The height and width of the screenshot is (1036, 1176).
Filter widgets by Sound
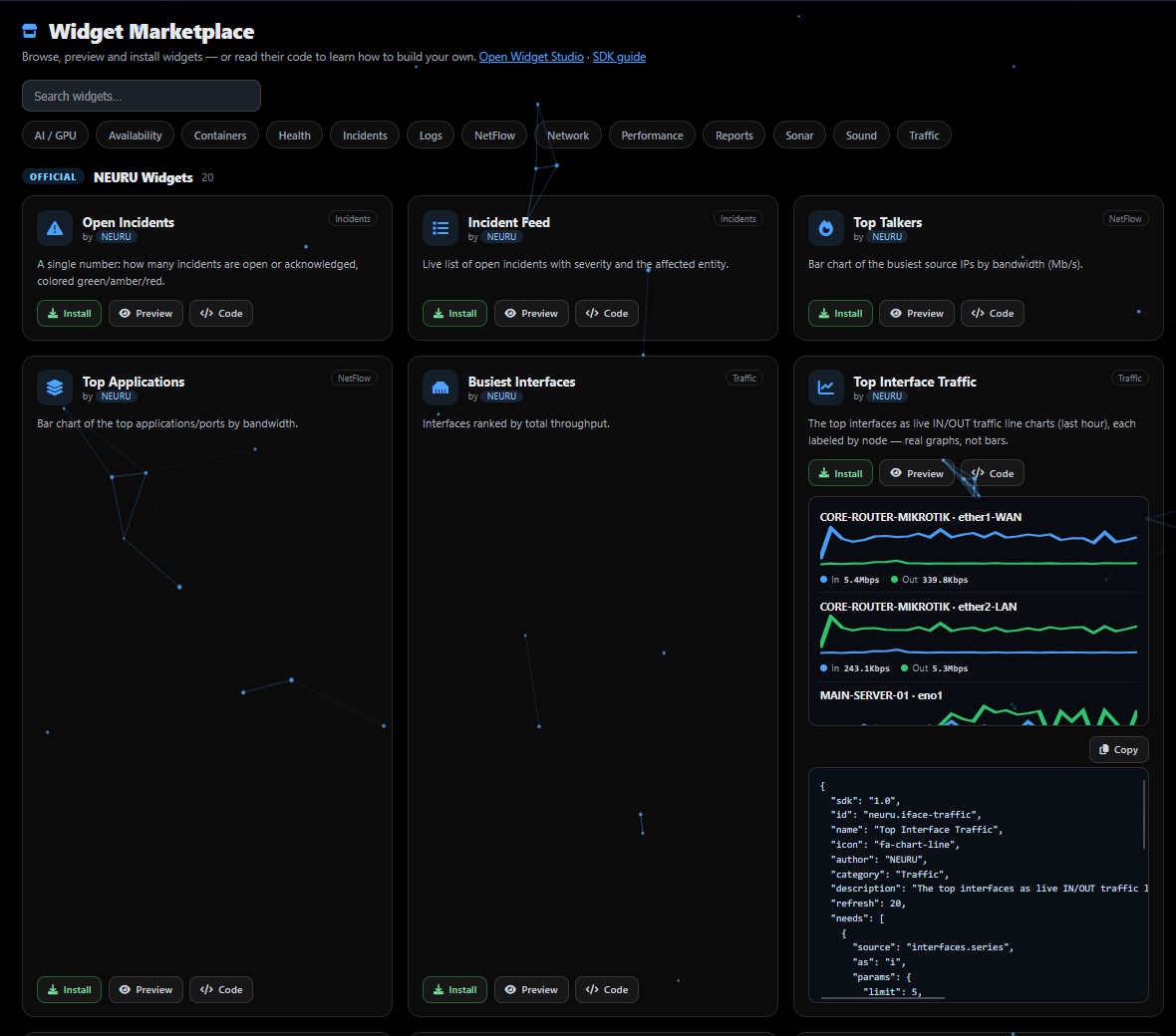point(861,134)
